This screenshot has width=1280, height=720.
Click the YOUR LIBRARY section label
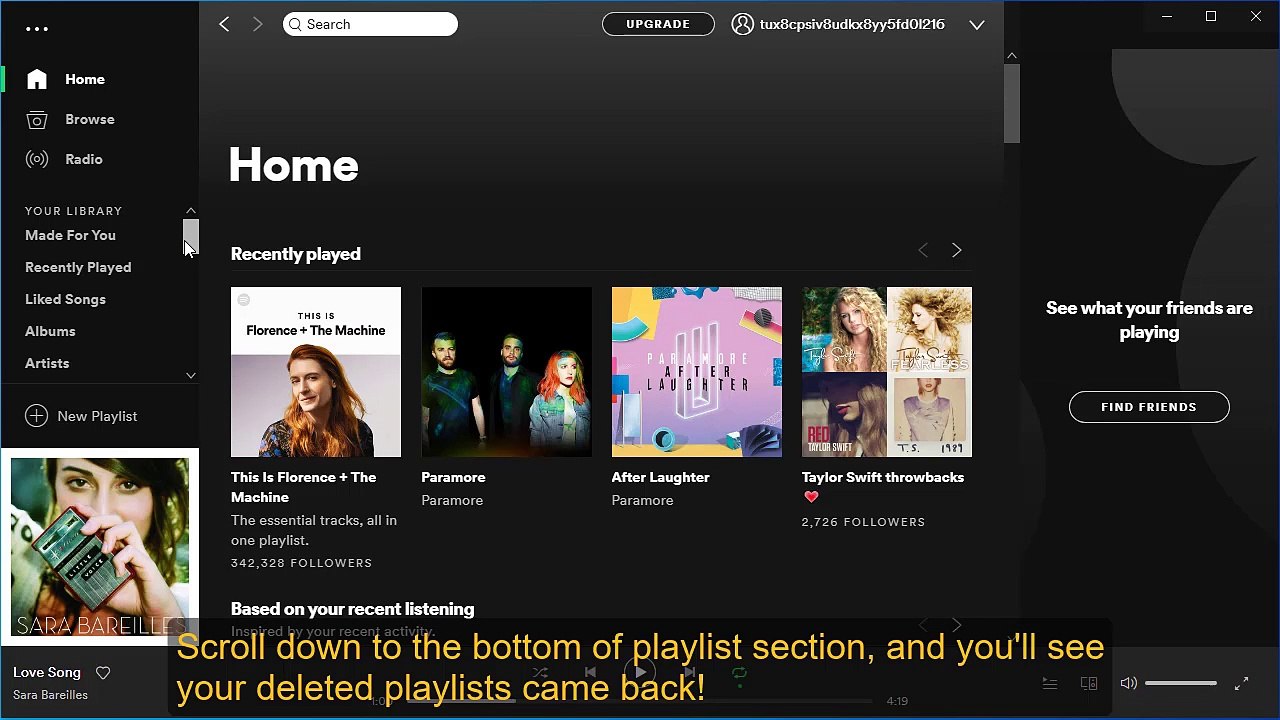(x=74, y=211)
